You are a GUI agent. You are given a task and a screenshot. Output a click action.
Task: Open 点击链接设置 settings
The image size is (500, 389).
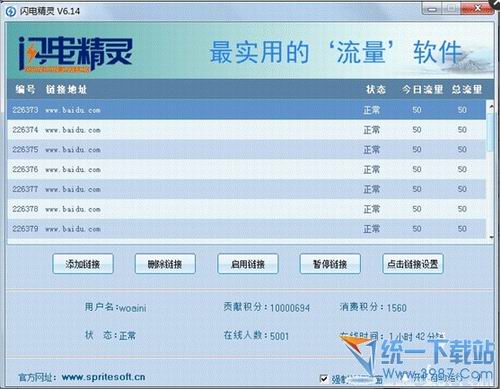413,264
